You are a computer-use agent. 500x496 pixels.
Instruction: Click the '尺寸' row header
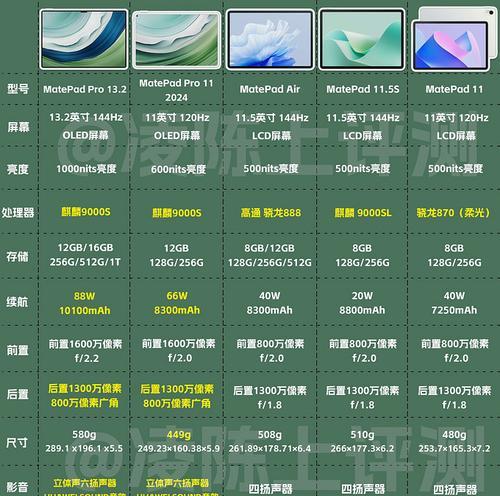point(17,443)
